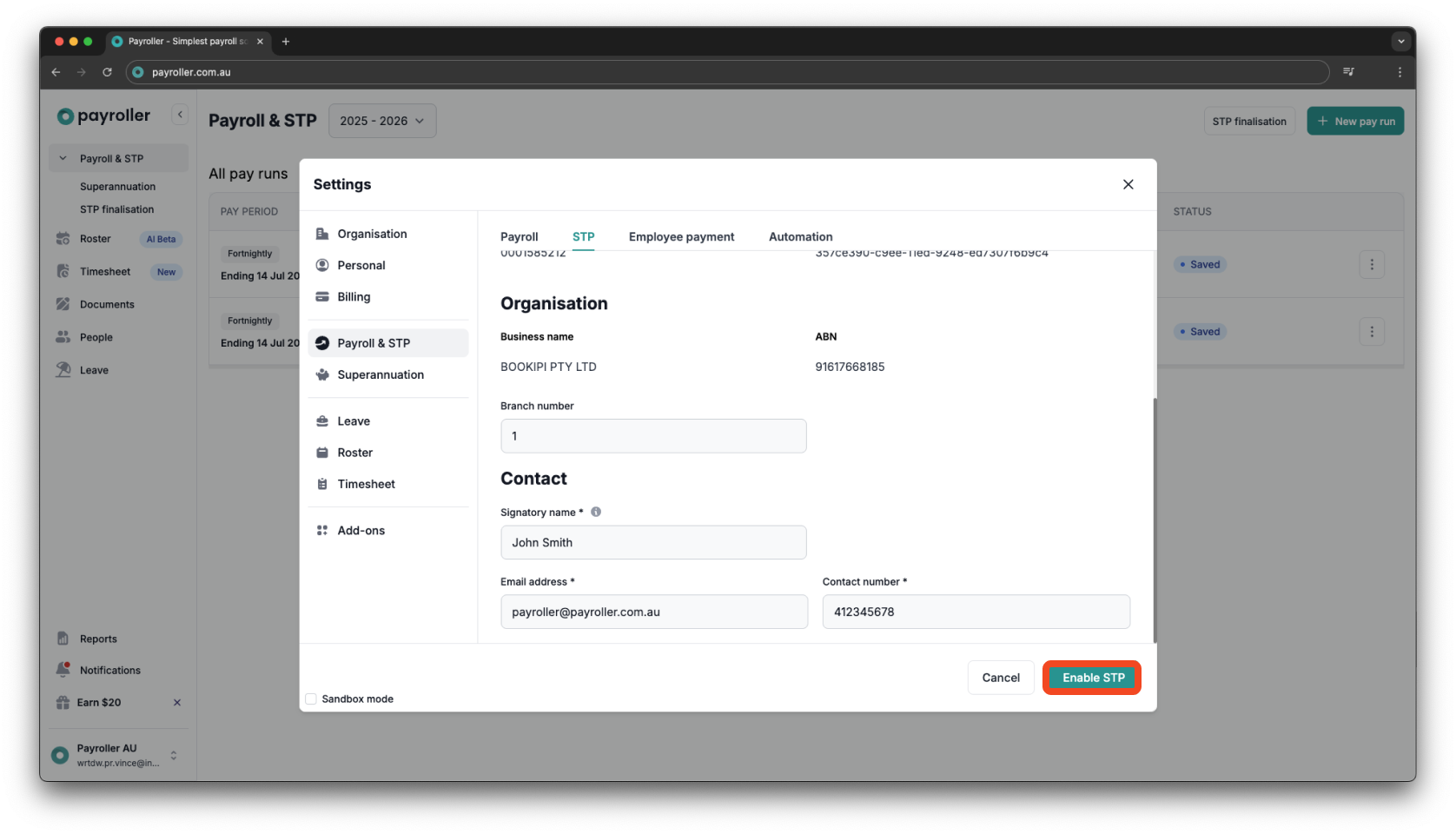1456x834 pixels.
Task: Click the browser address bar
Action: [x=728, y=72]
